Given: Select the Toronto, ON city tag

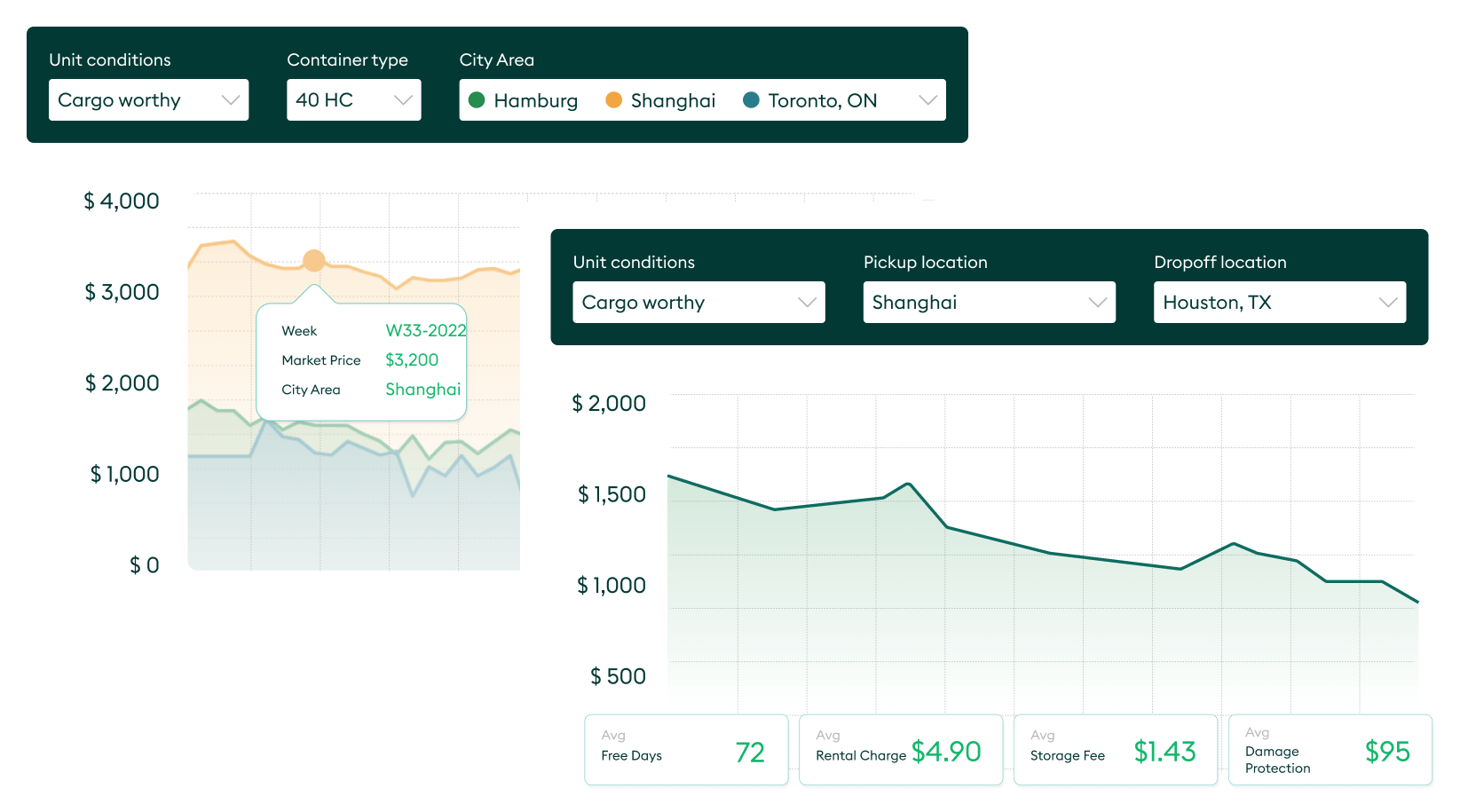Looking at the screenshot, I should coord(809,100).
